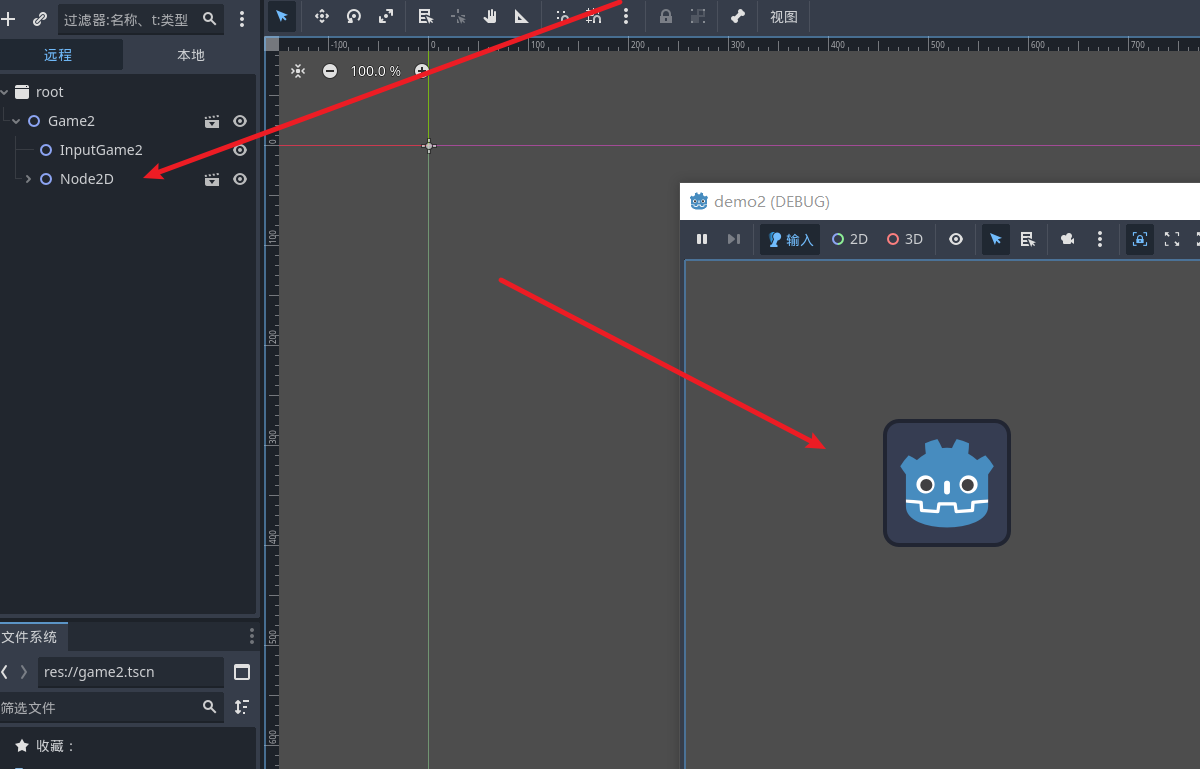
Task: Pick the Ruler measurement tool
Action: coord(522,16)
